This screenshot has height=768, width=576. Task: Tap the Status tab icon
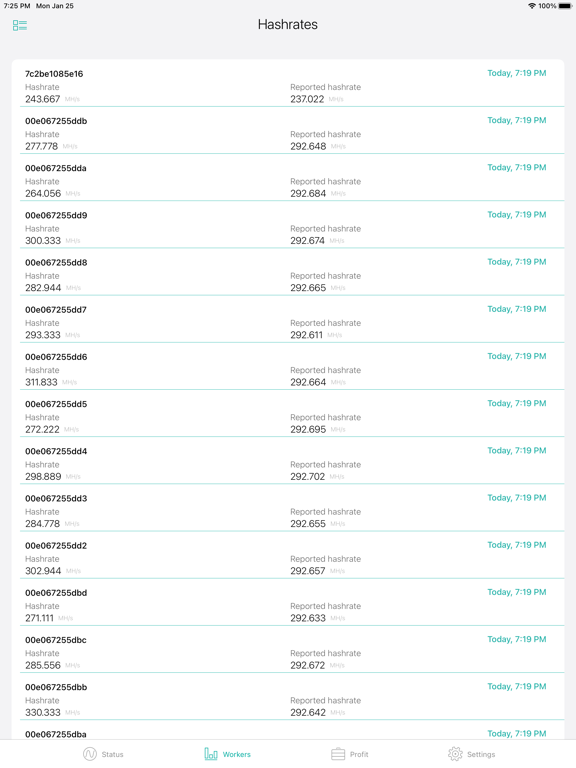[x=90, y=754]
